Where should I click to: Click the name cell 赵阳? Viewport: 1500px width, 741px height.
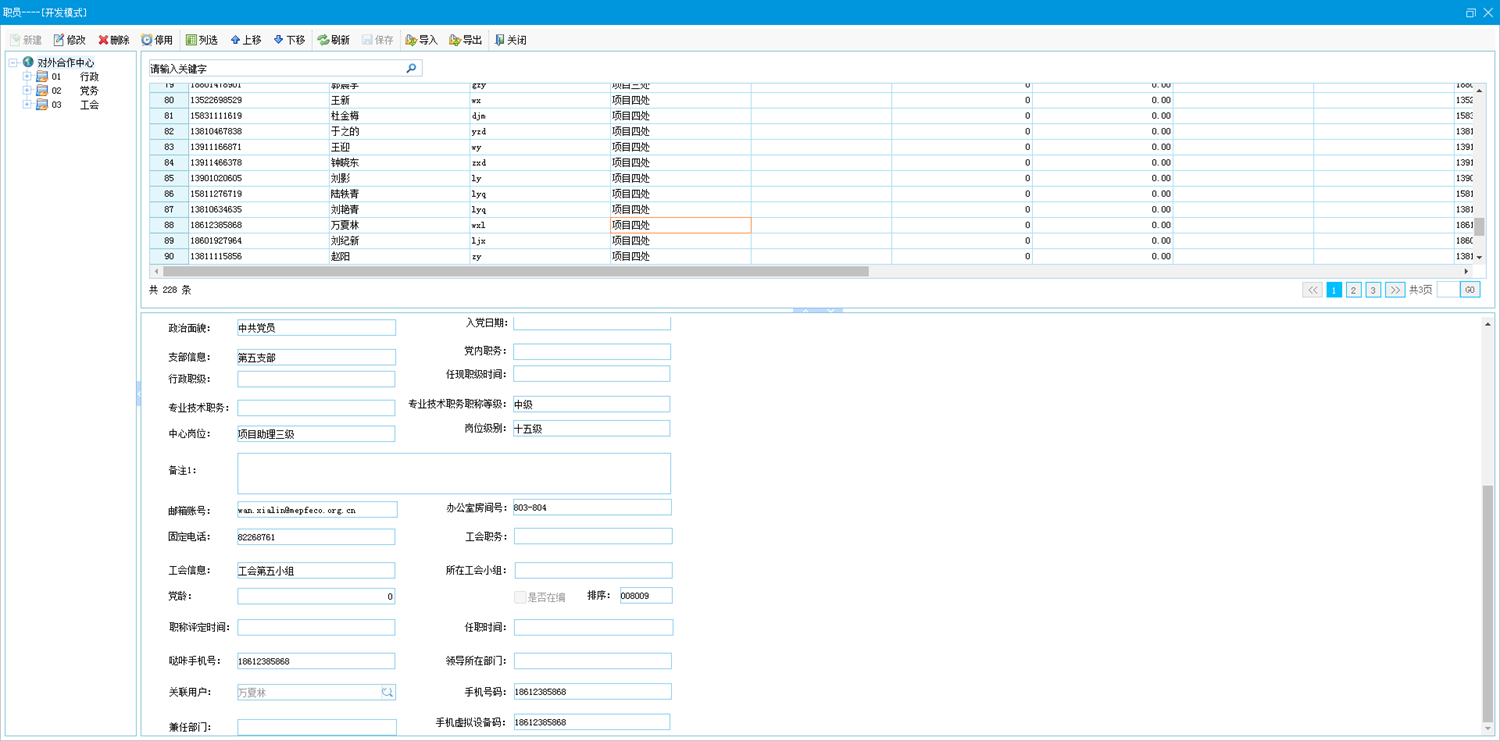[x=399, y=256]
